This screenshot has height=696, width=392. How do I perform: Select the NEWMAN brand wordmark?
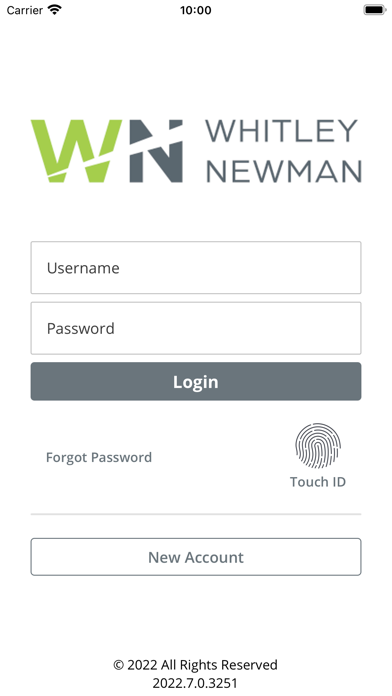click(284, 171)
